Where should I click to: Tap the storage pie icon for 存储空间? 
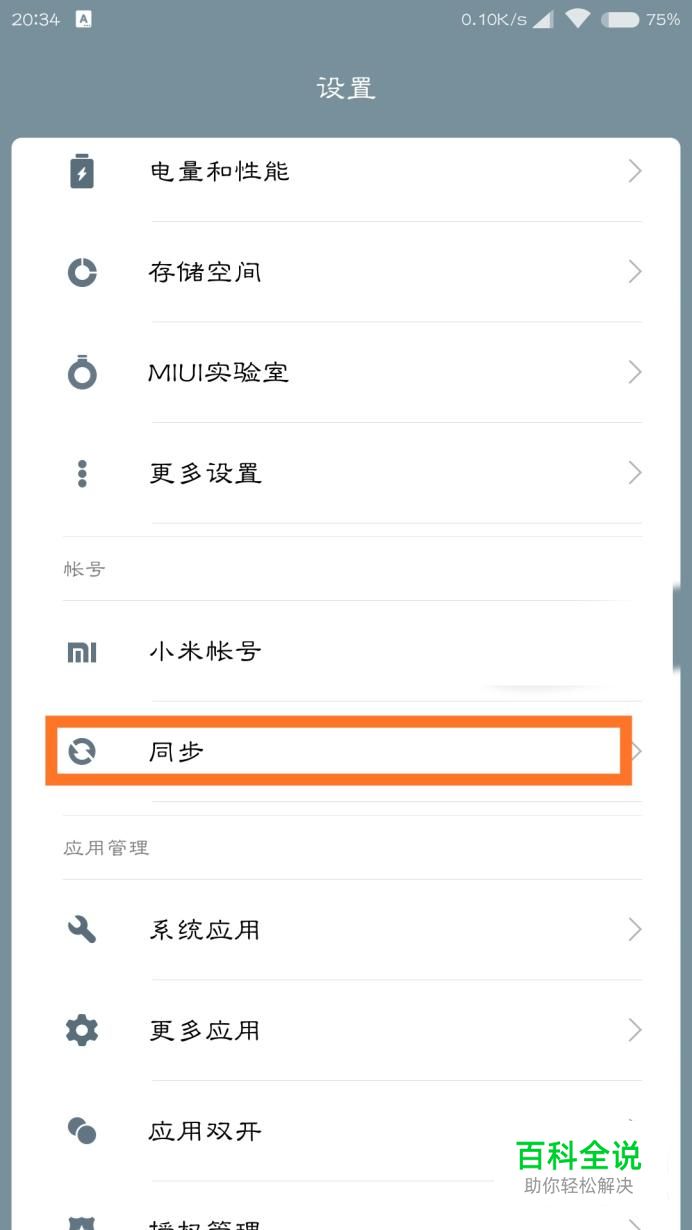tap(82, 272)
